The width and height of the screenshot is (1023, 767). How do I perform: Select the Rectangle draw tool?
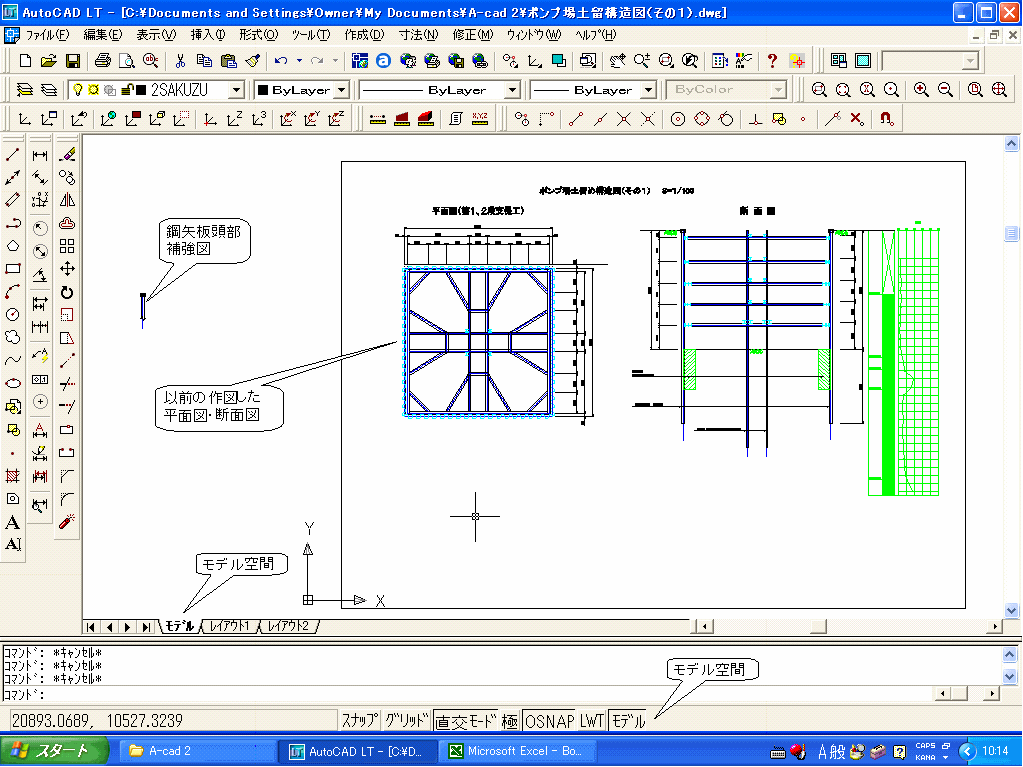[12, 269]
